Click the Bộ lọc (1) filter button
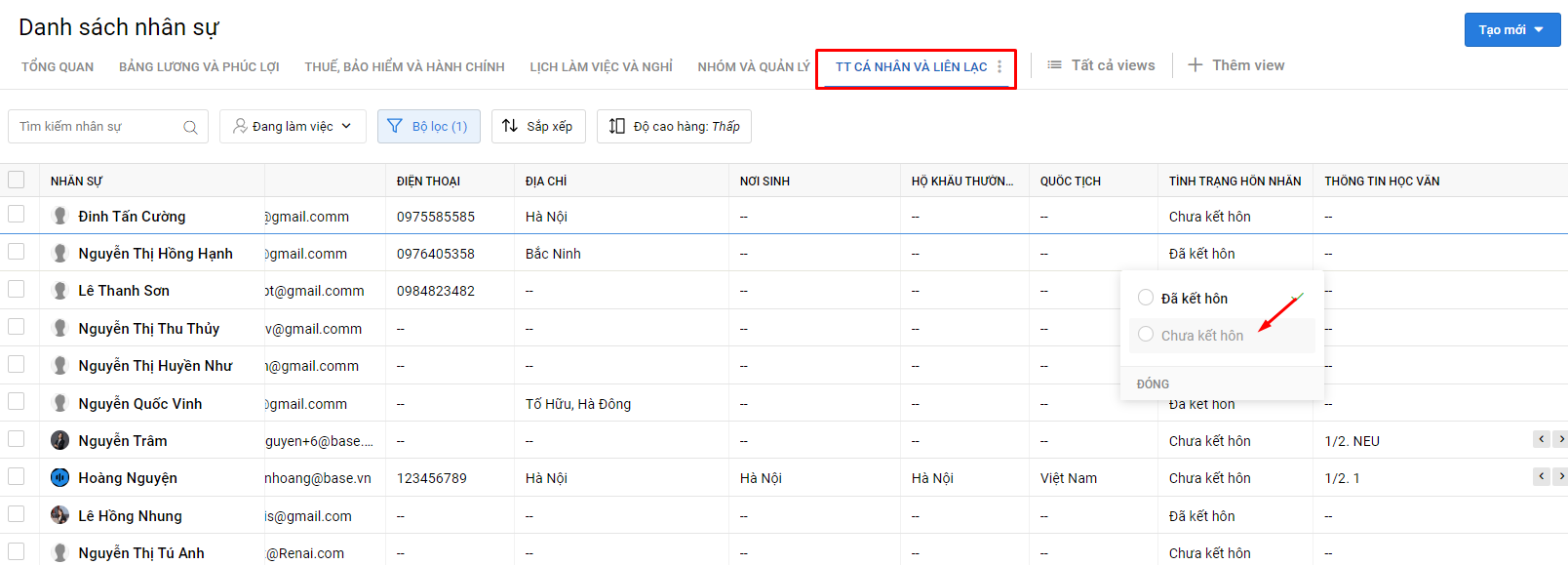The height and width of the screenshot is (565, 1568). click(429, 126)
